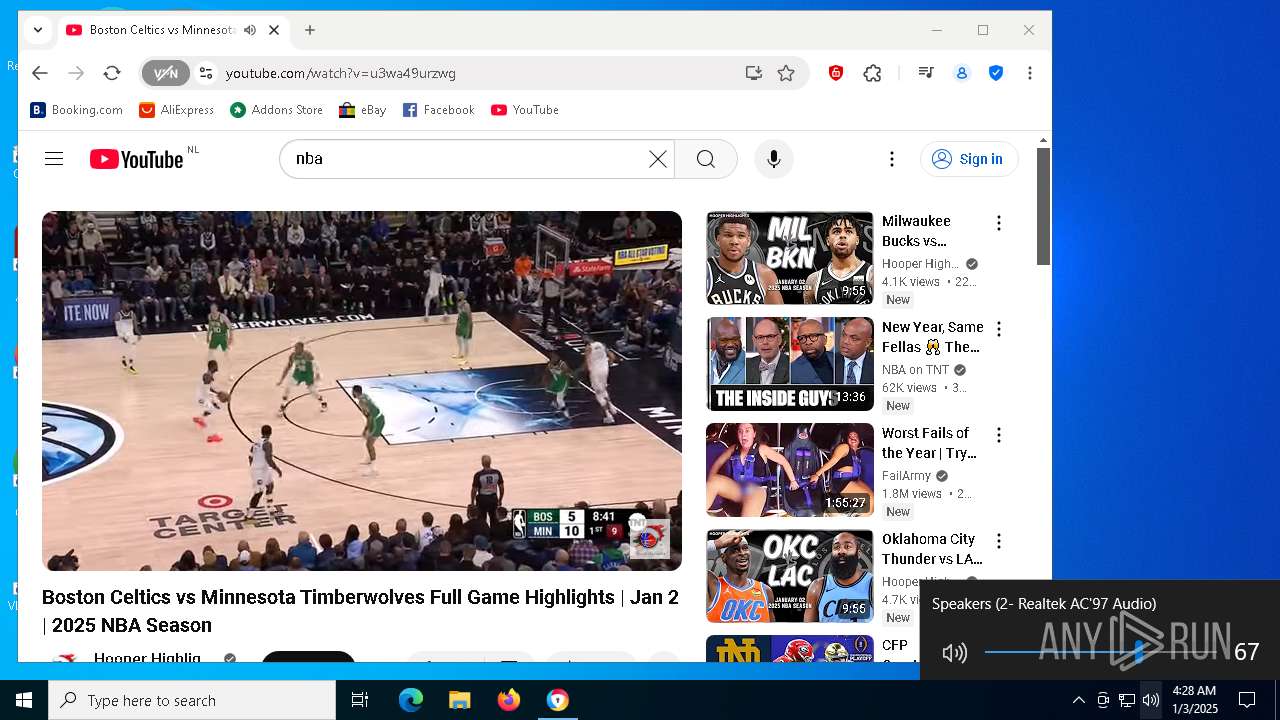1280x720 pixels.
Task: Open YouTube settings three-dot menu
Action: 892,159
